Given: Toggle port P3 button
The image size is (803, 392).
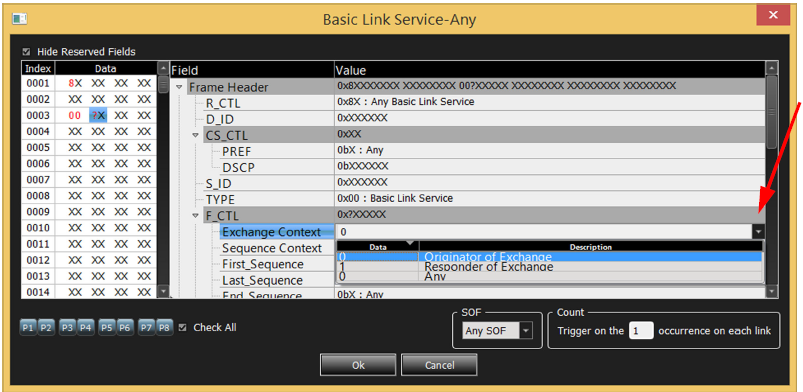Looking at the screenshot, I should pos(68,327).
